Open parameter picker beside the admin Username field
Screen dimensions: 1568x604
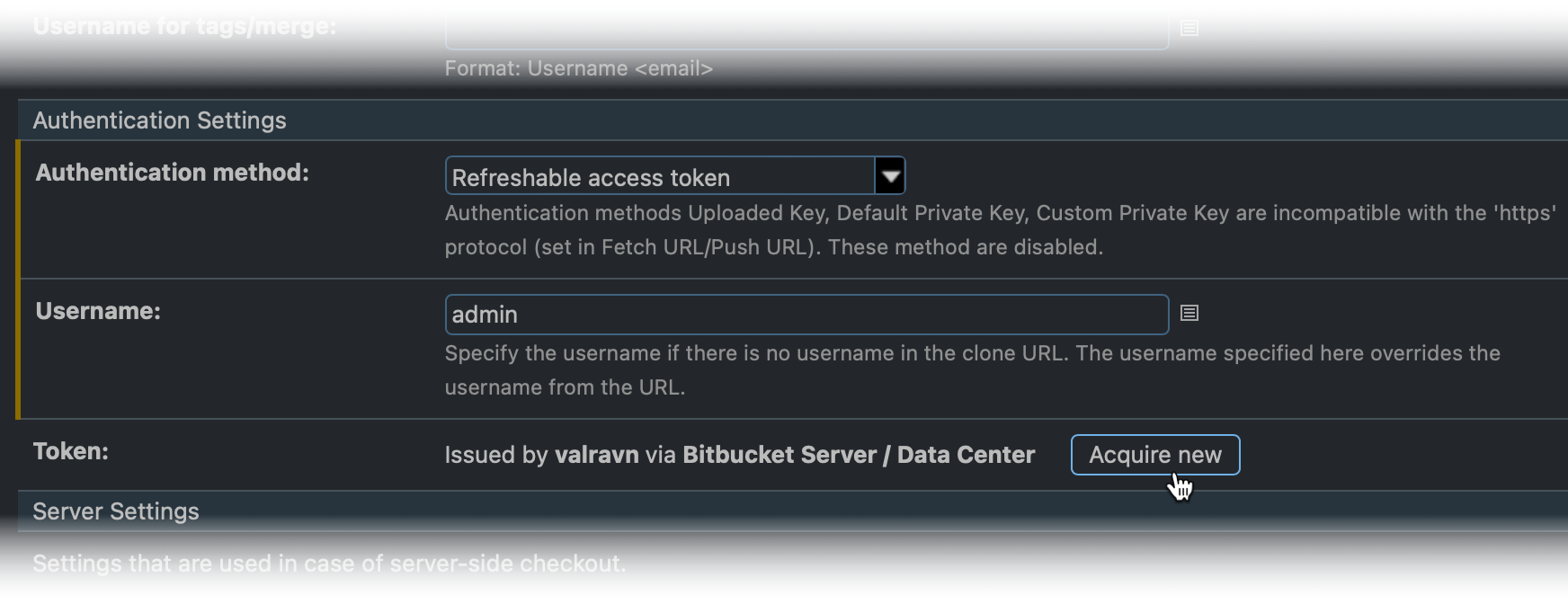click(1189, 313)
